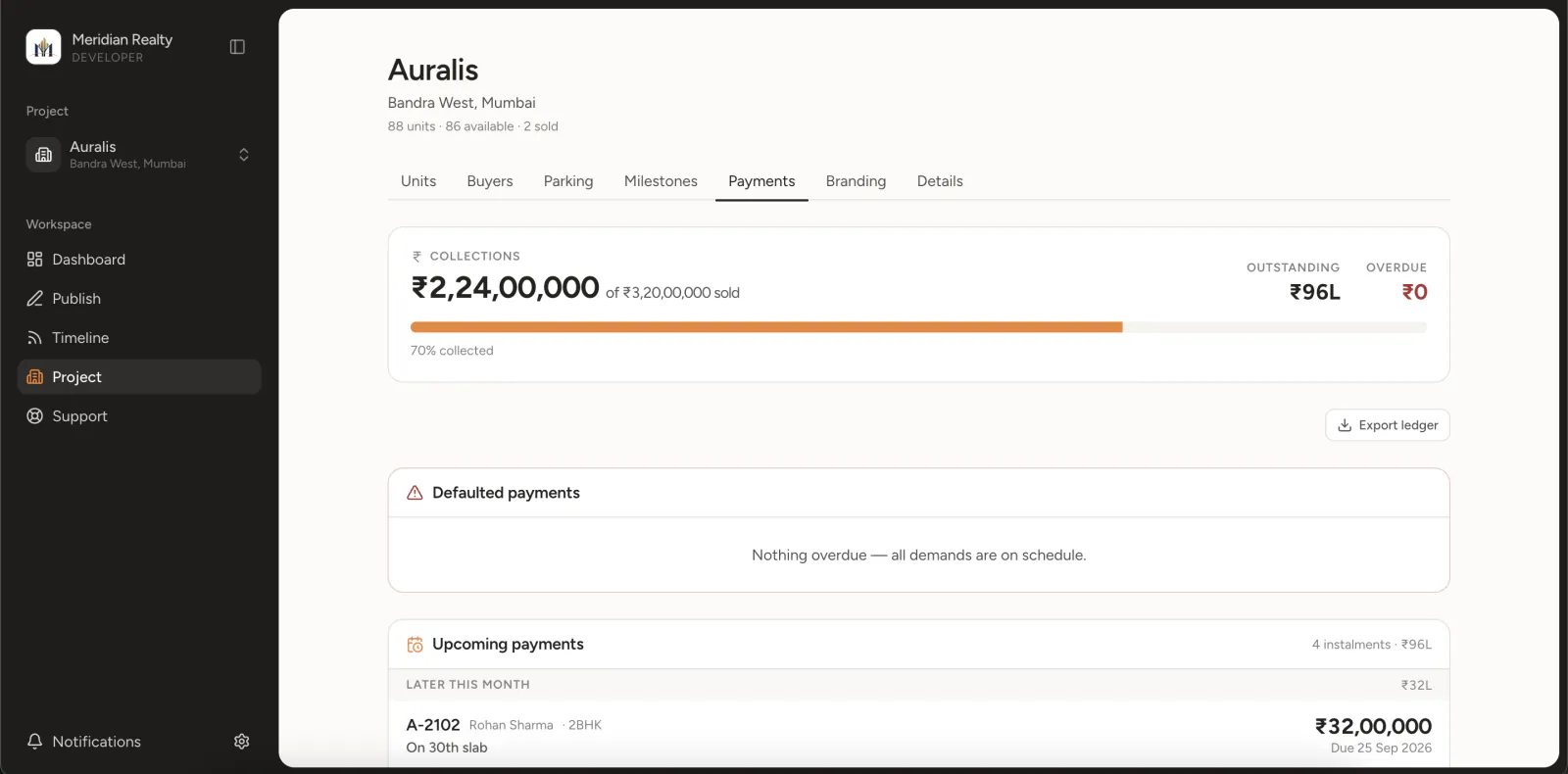Screen dimensions: 1568x774
Task: Click the Defaulted payments warning icon
Action: coord(415,493)
